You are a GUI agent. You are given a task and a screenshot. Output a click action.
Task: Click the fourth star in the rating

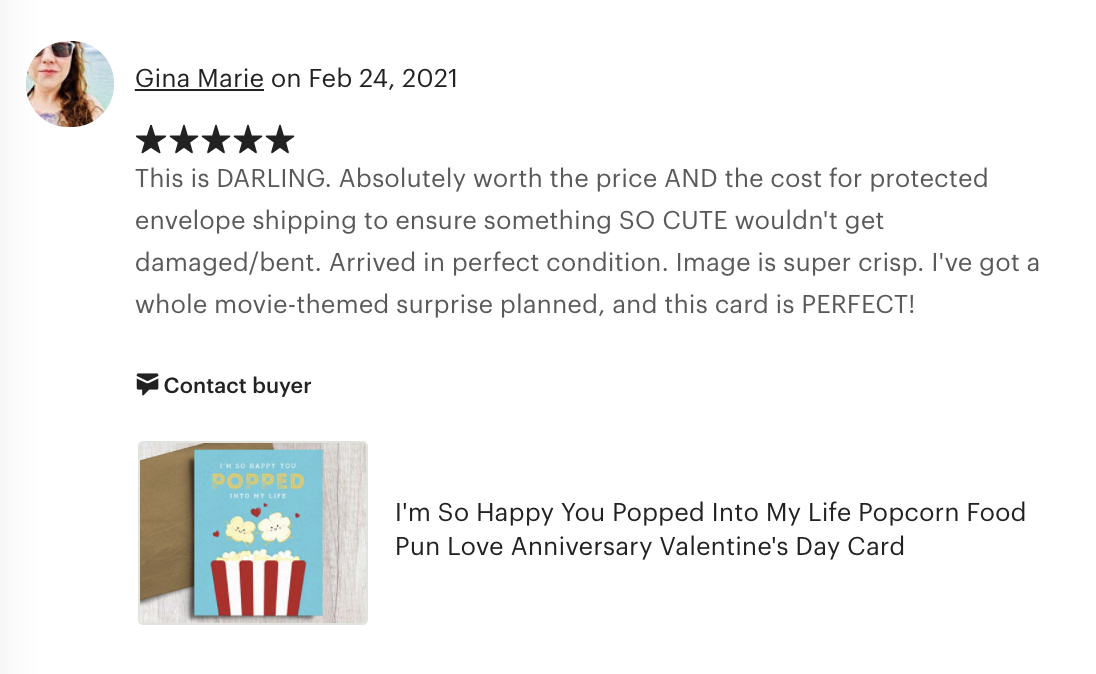pyautogui.click(x=247, y=140)
